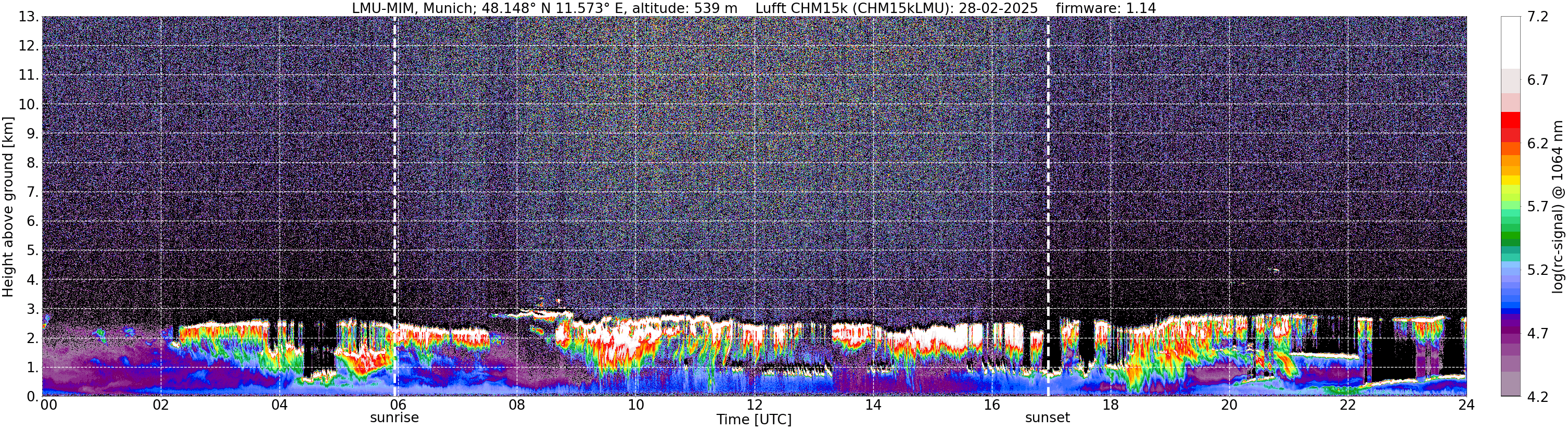Click height axis tick label '7.'
The image size is (1568, 430).
33,192
